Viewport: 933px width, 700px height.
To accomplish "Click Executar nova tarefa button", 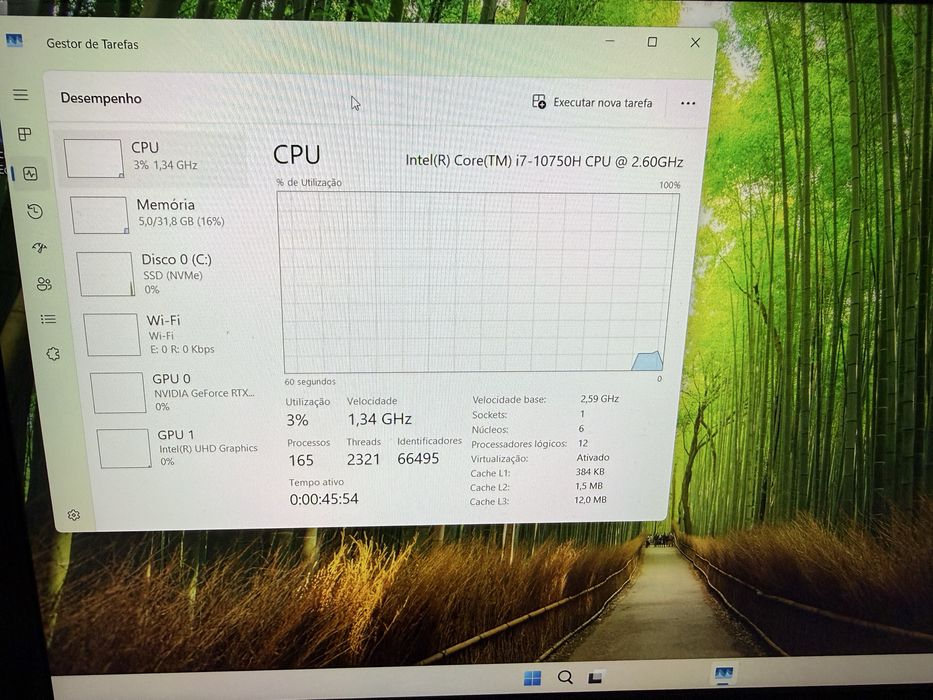I will coord(592,102).
